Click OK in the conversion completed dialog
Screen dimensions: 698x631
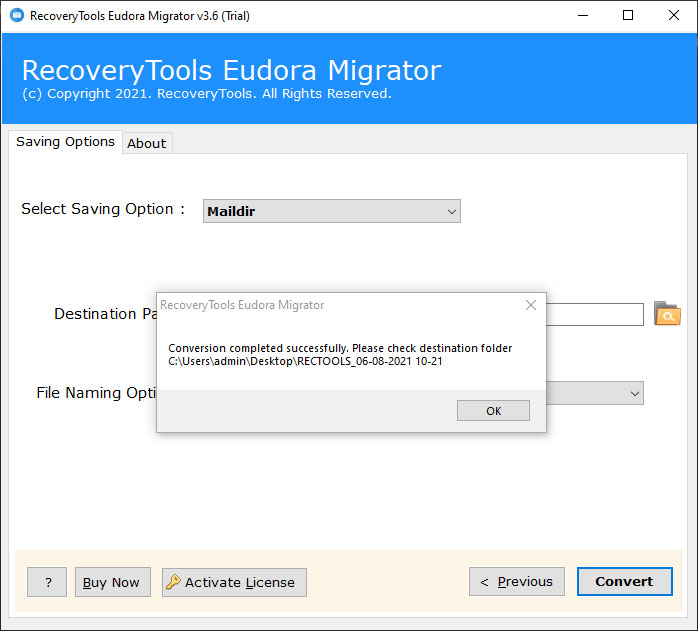[x=493, y=410]
